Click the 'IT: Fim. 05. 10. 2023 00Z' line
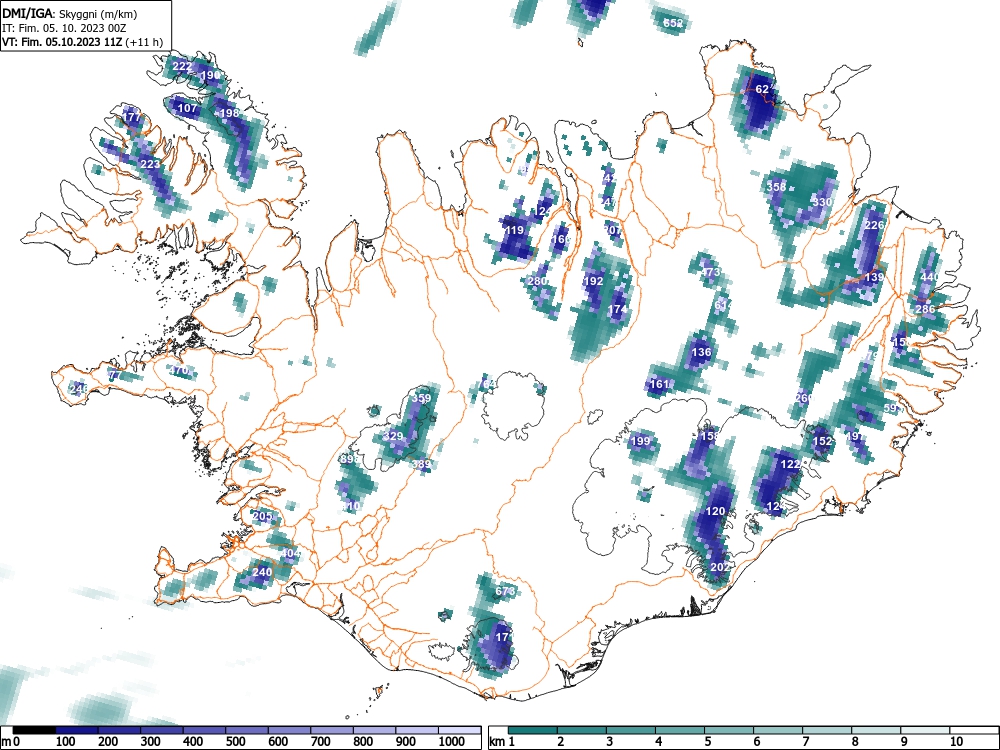 click(64, 28)
